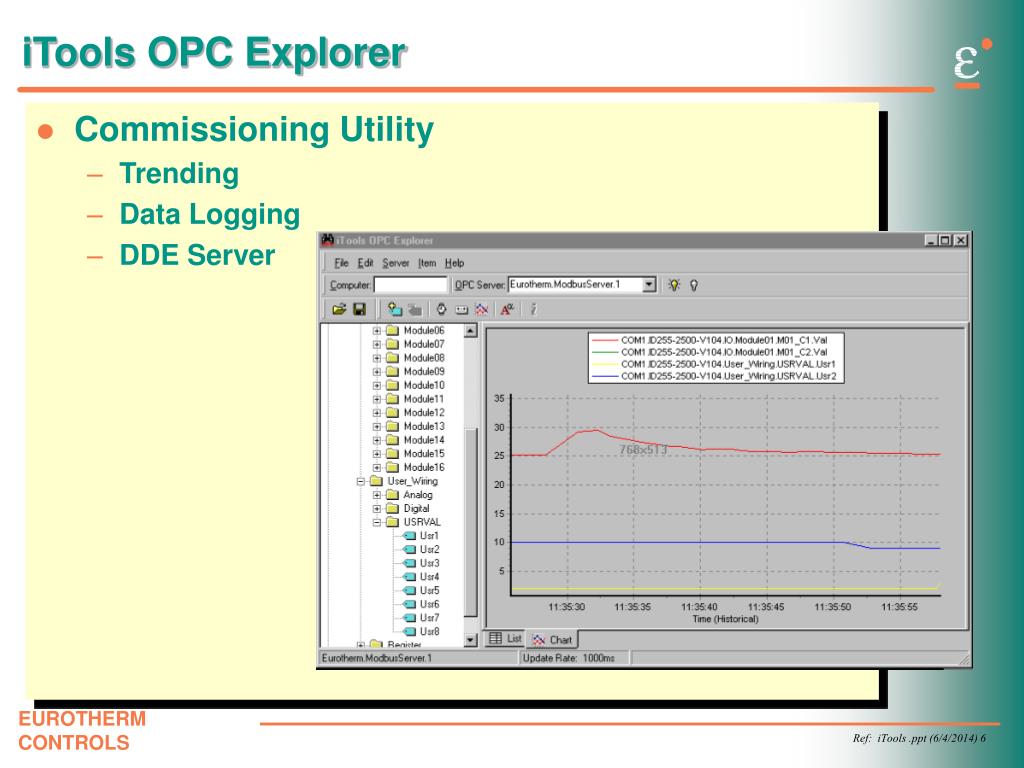Select Module15 in the tree

pyautogui.click(x=424, y=454)
